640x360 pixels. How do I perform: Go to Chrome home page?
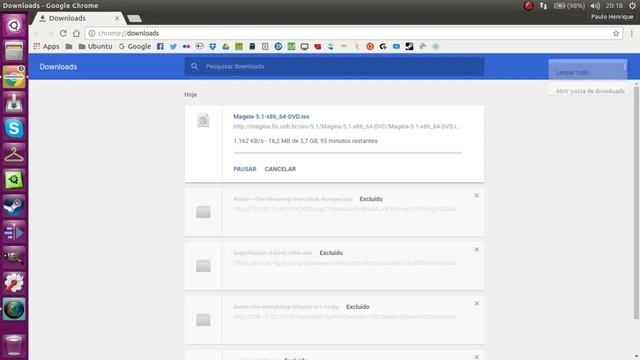click(76, 33)
